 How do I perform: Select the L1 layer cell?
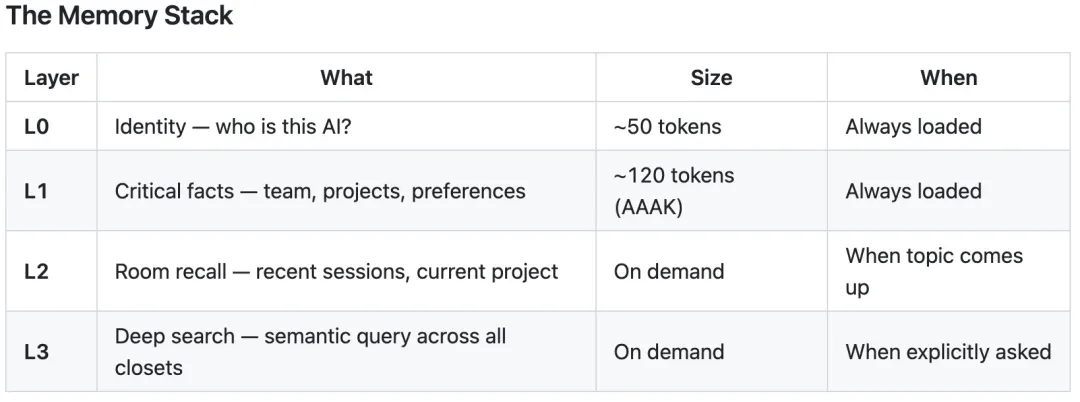pyautogui.click(x=36, y=191)
